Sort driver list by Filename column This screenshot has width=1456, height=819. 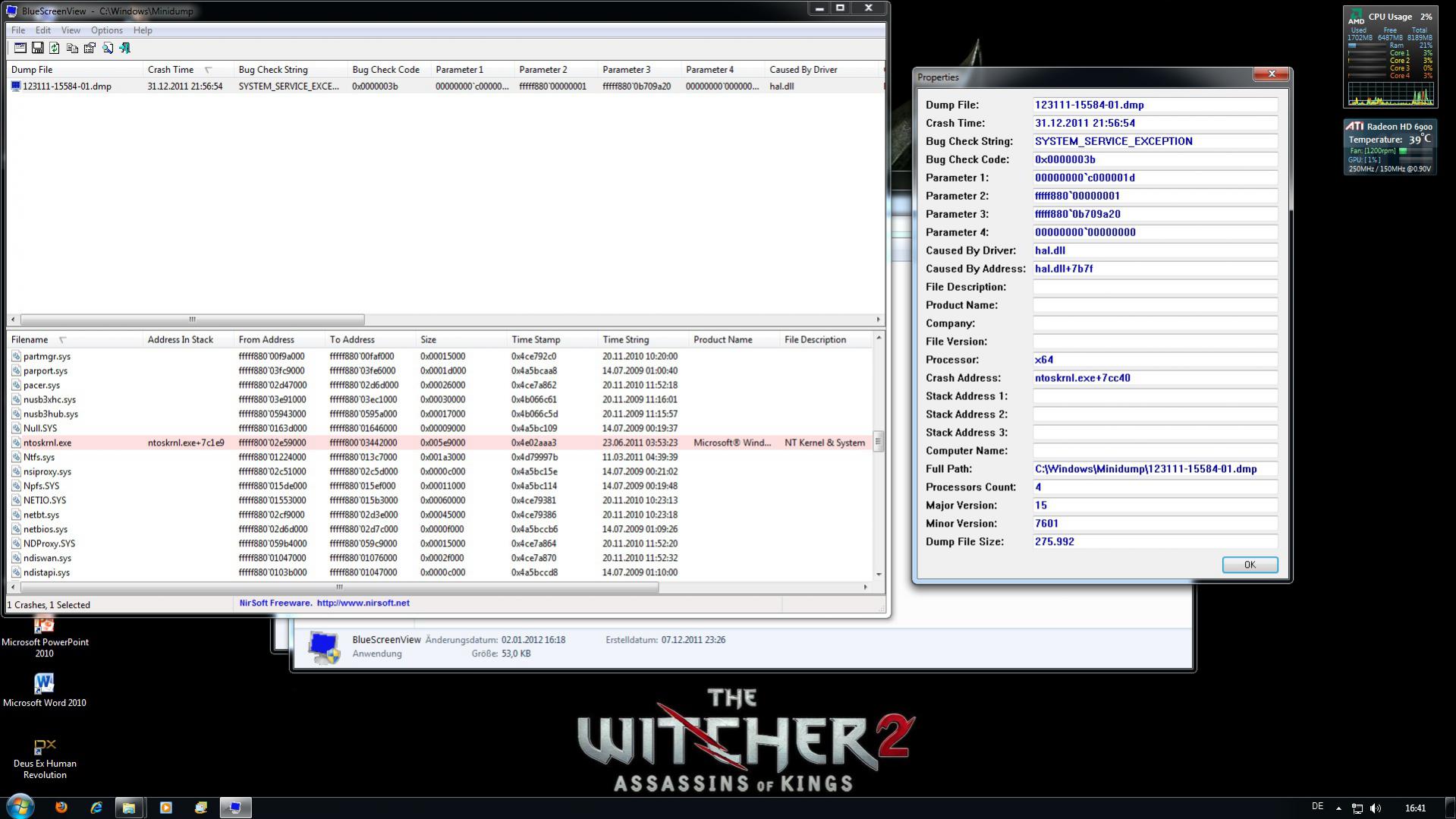74,340
